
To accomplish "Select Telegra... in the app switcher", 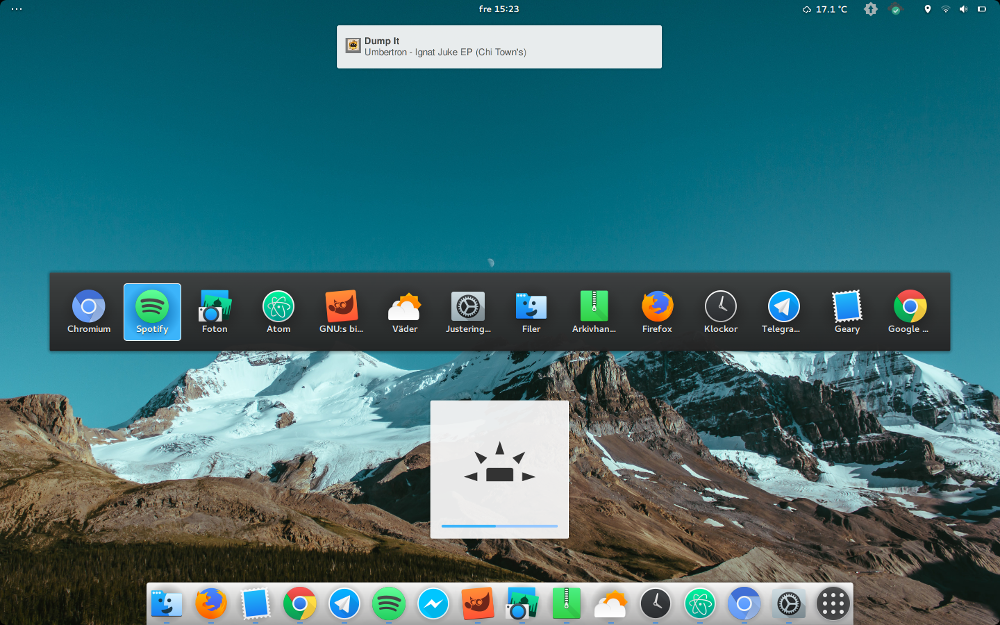I will (783, 312).
